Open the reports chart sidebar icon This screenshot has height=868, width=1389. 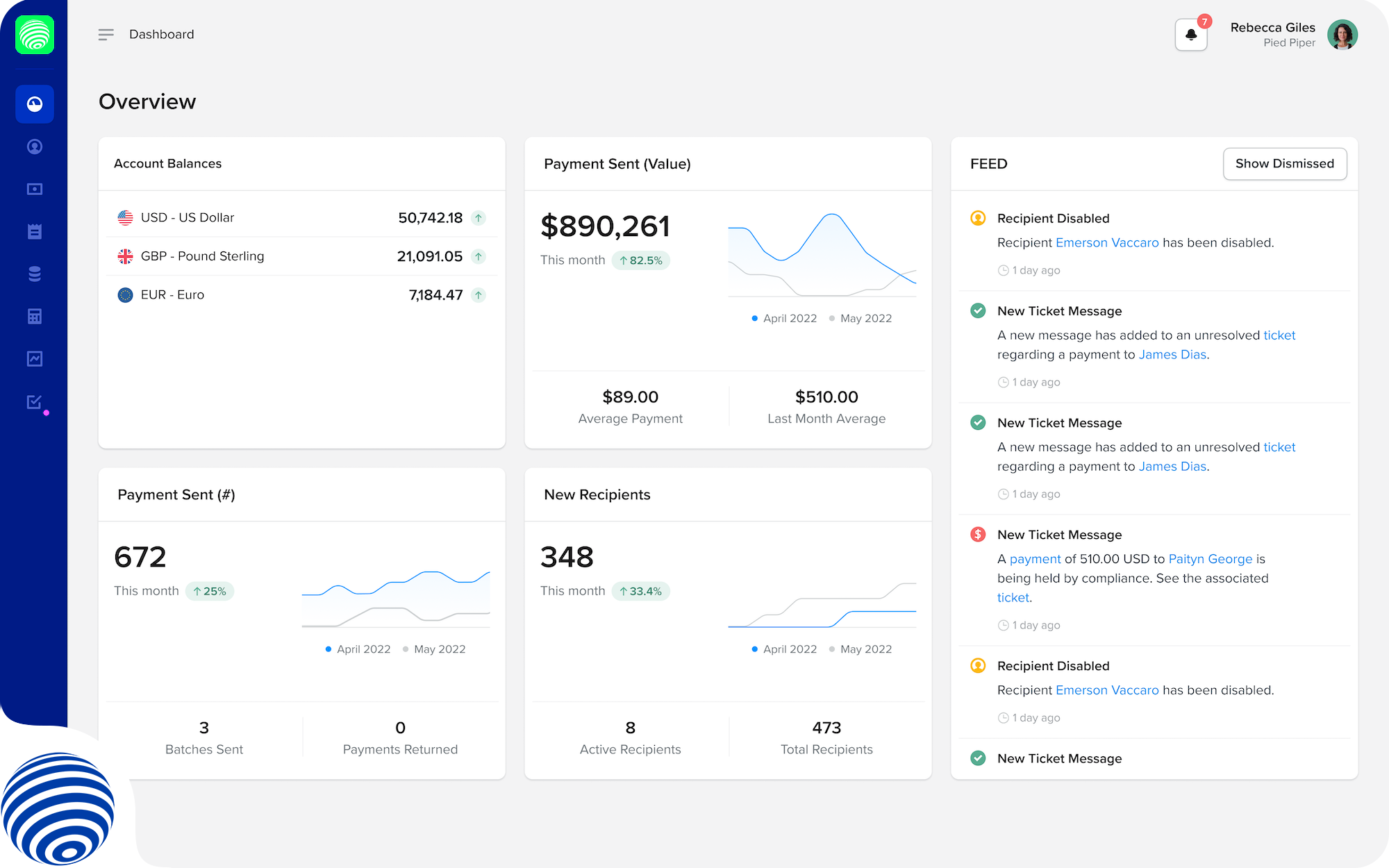(35, 359)
